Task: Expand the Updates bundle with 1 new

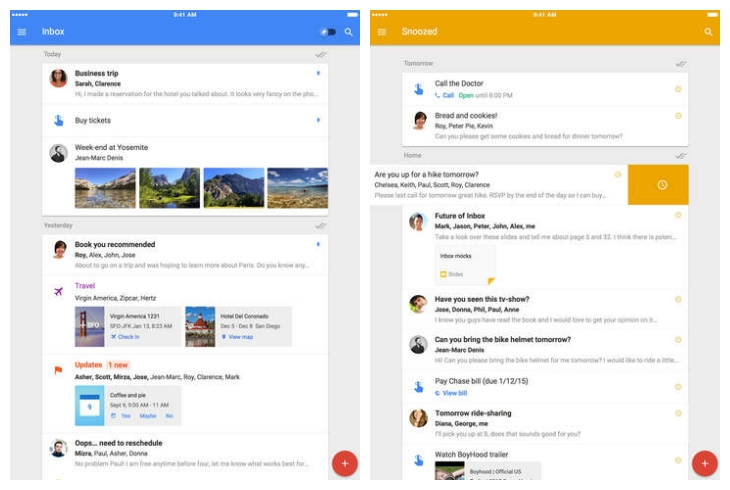Action: click(88, 365)
